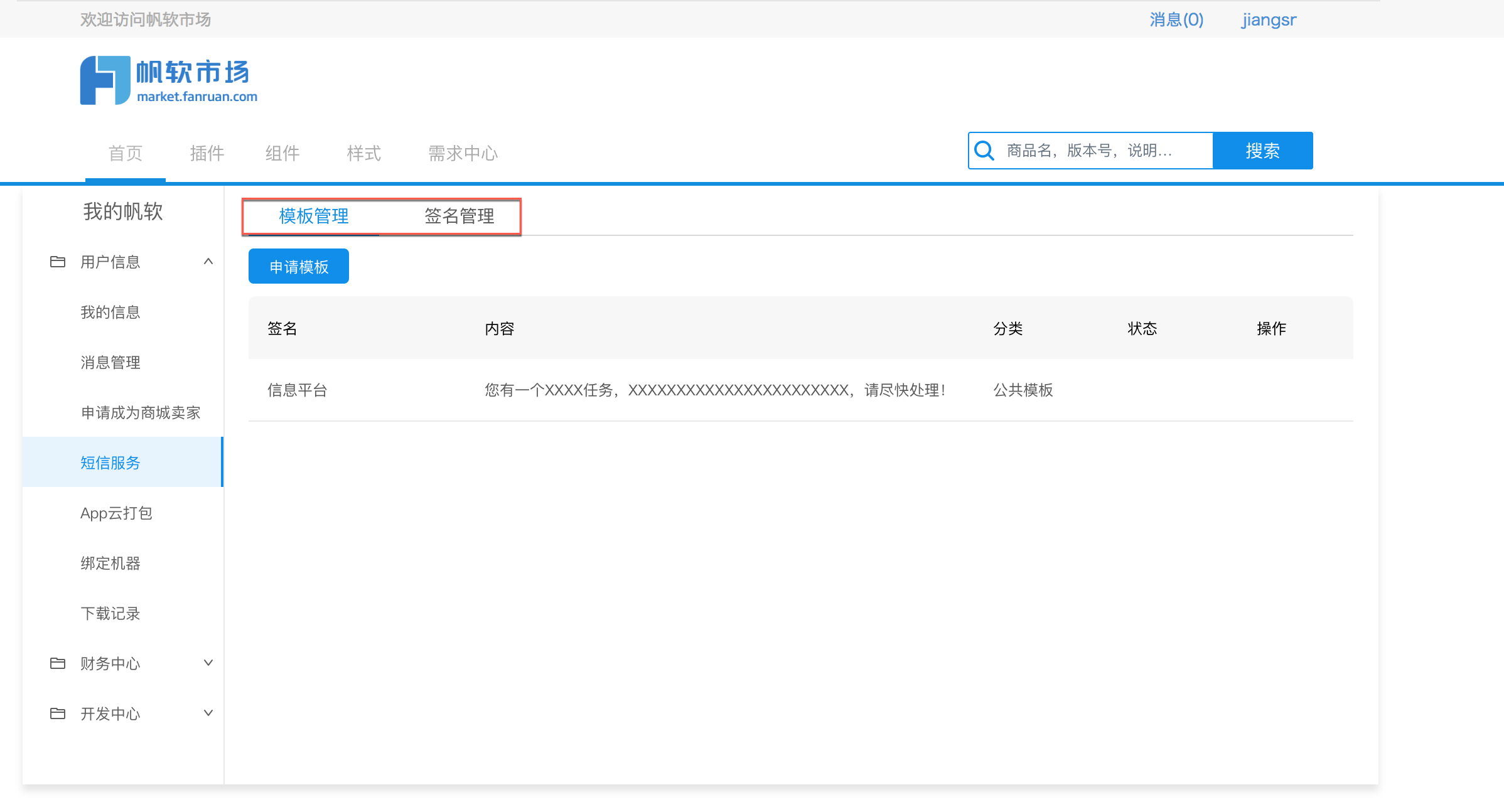Click the 财务中心 folder icon
This screenshot has width=1504, height=812.
pyautogui.click(x=58, y=663)
